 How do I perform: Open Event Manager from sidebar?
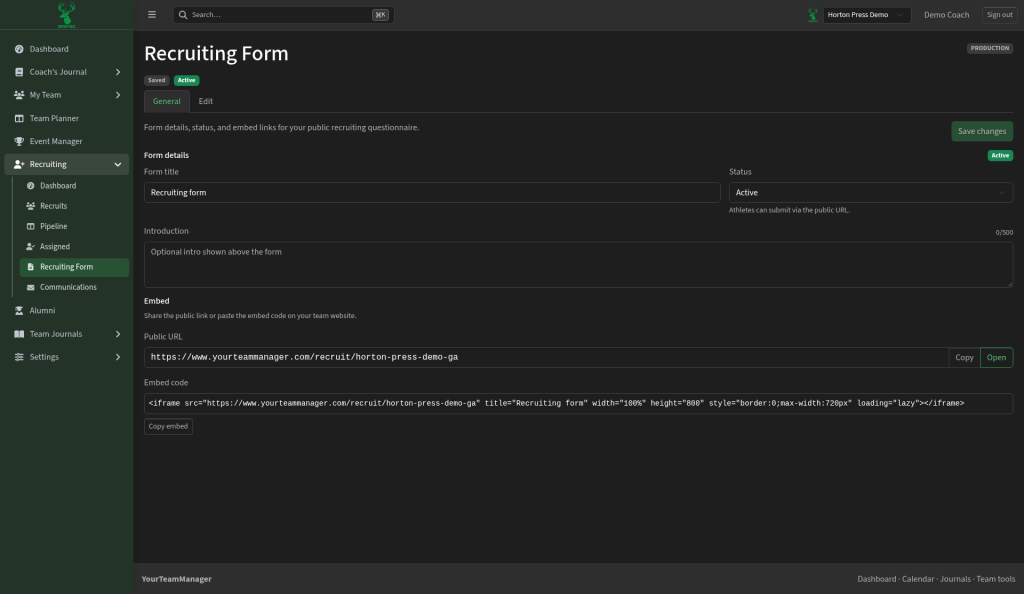[66, 142]
